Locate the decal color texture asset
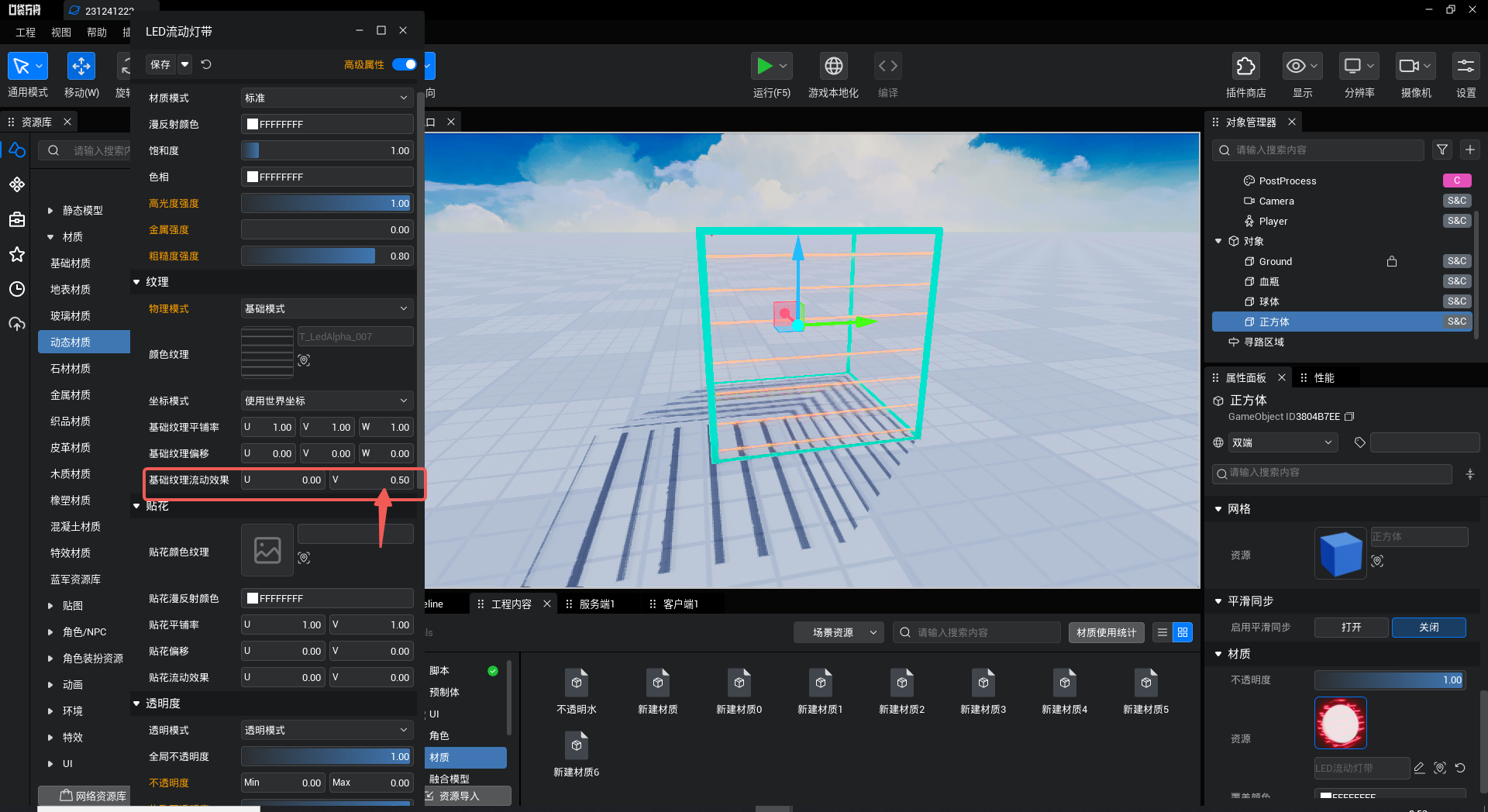 pos(304,557)
